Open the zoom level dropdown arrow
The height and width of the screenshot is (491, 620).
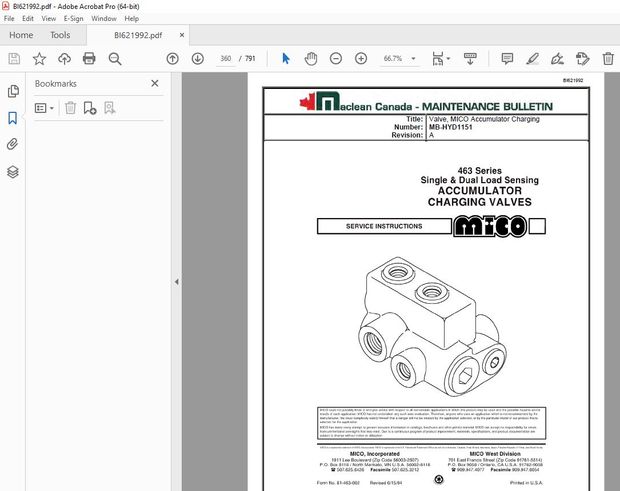pos(413,59)
